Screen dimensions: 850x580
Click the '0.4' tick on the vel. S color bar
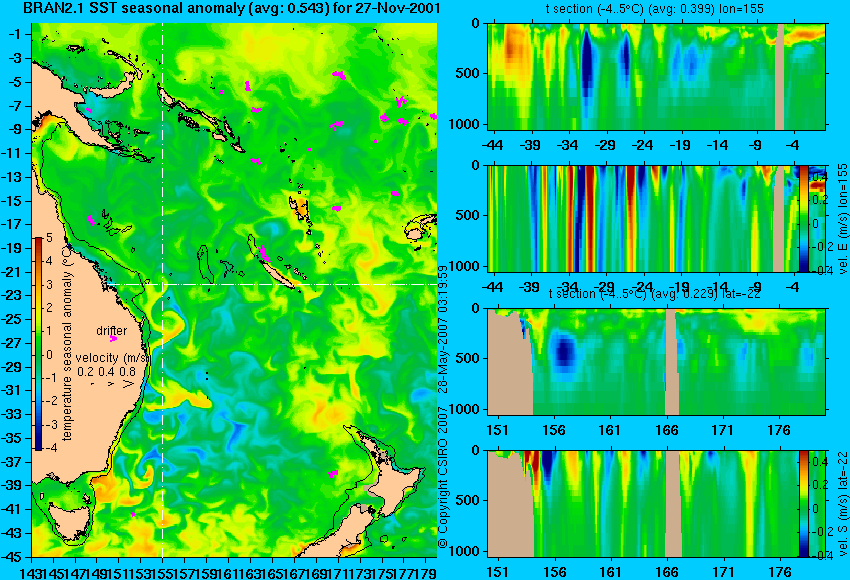[x=819, y=462]
